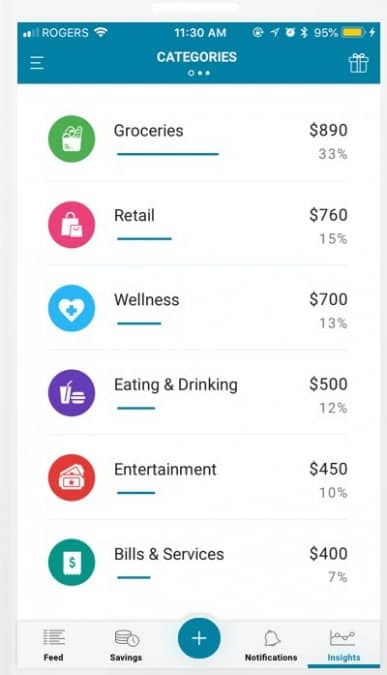
Task: Select the Wellness $700 amount
Action: click(328, 299)
